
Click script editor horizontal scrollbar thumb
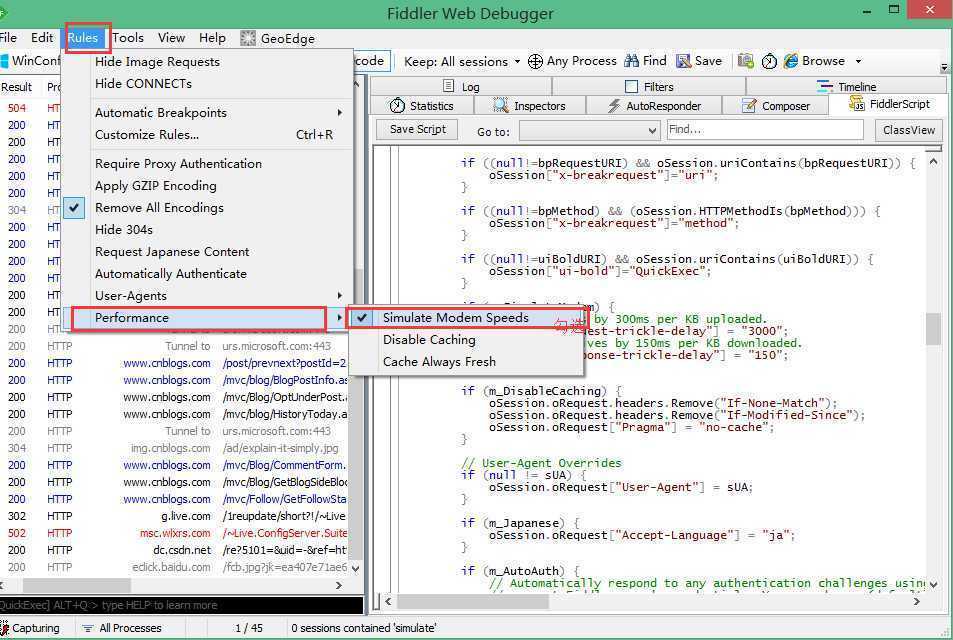(473, 601)
